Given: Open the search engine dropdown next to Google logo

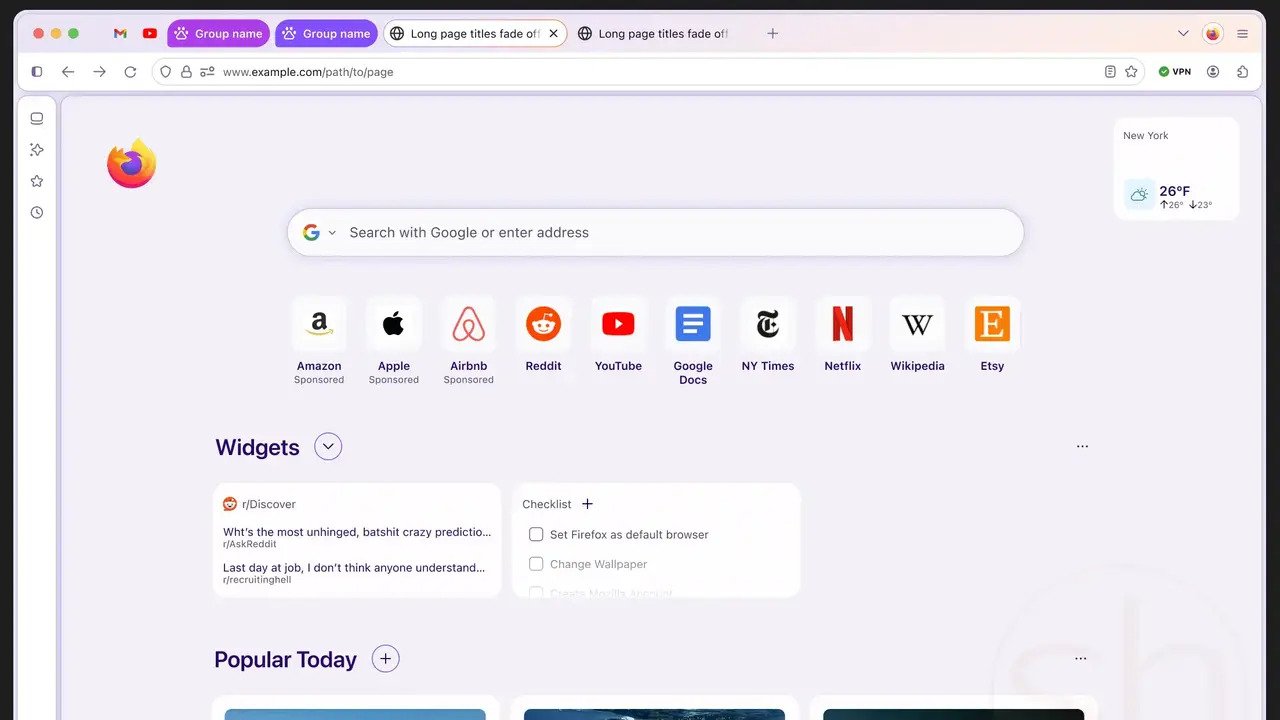Looking at the screenshot, I should pyautogui.click(x=331, y=232).
